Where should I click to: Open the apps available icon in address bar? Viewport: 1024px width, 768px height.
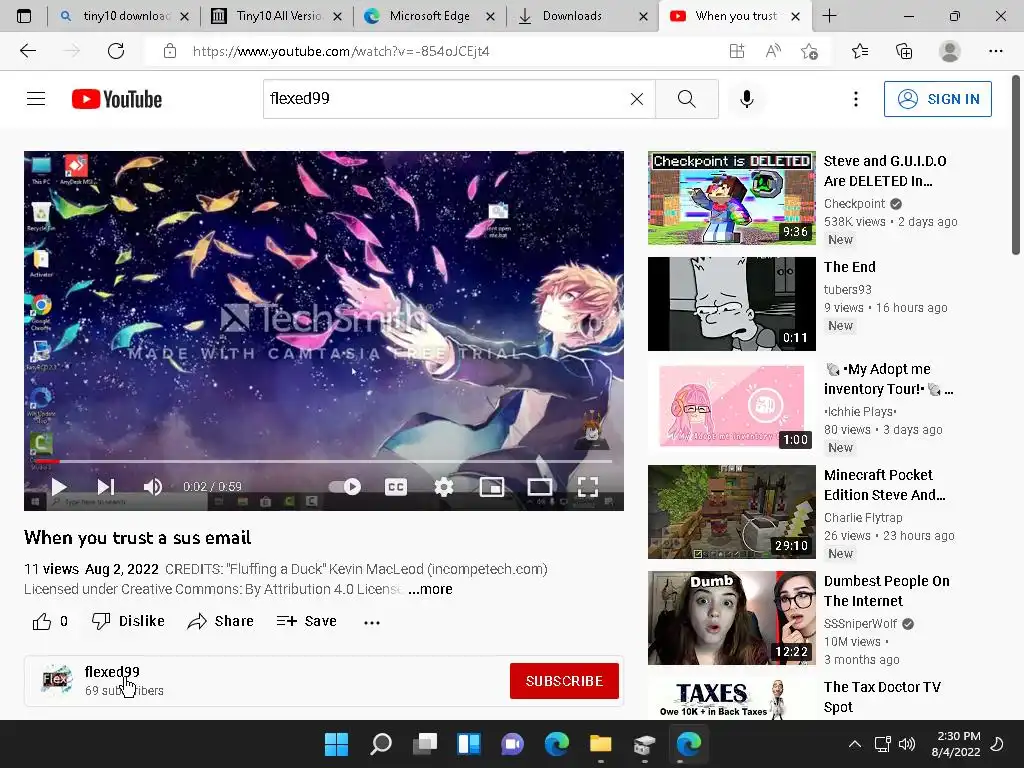click(737, 51)
